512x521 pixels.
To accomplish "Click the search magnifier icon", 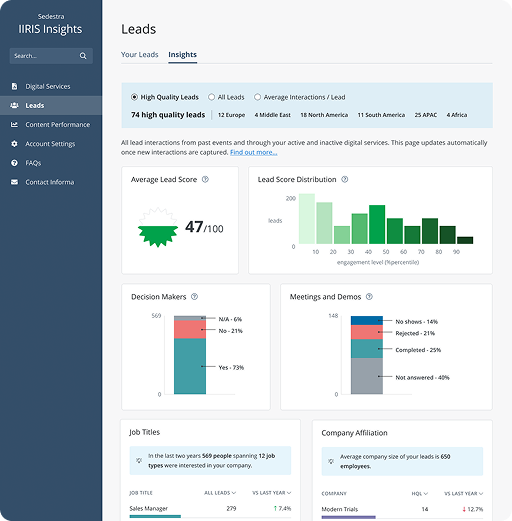I will pyautogui.click(x=83, y=56).
